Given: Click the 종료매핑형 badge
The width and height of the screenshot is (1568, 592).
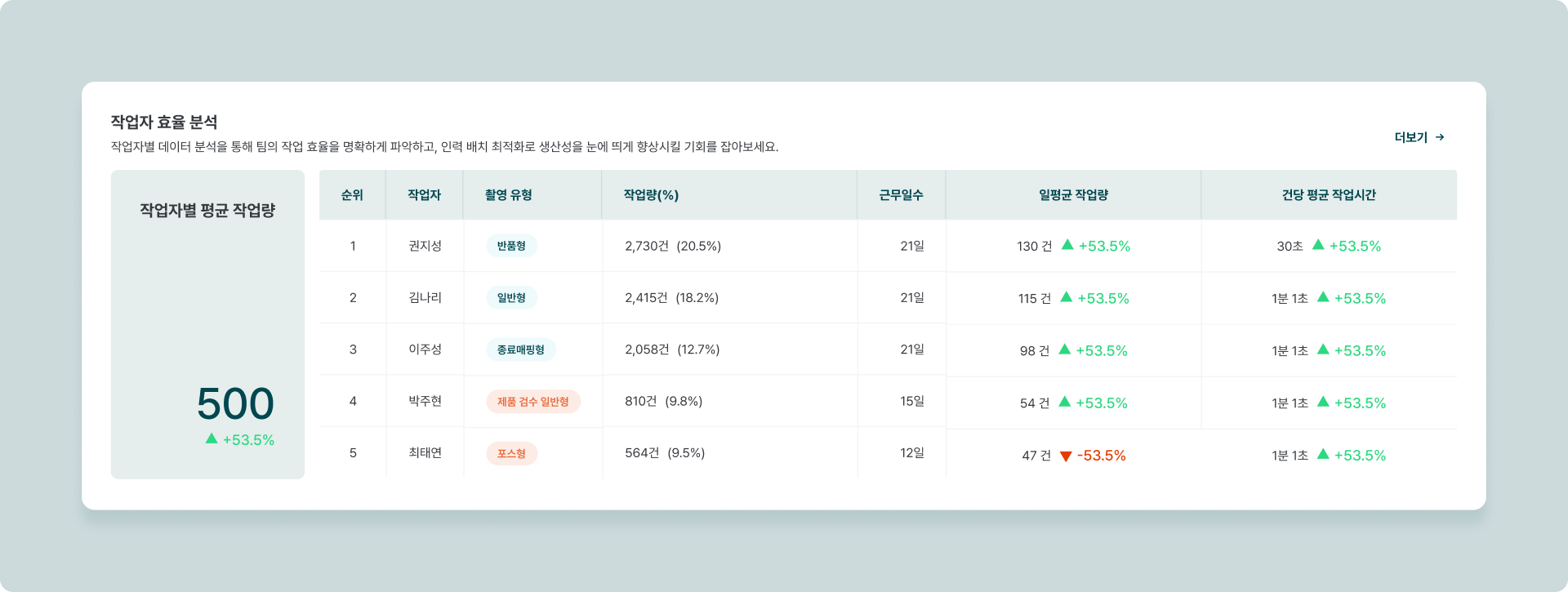Looking at the screenshot, I should click(x=520, y=349).
